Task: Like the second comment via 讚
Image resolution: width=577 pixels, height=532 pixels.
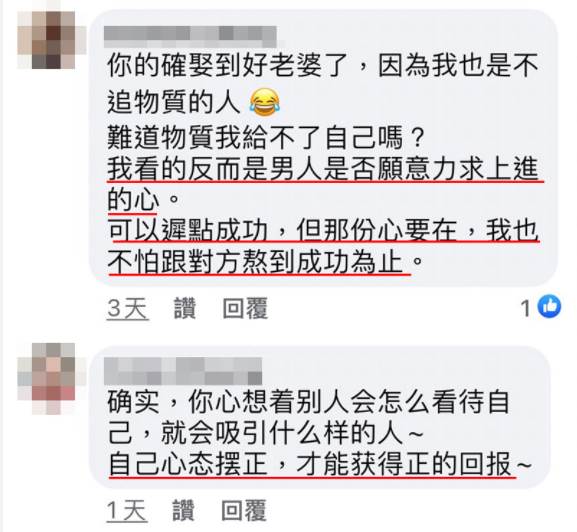Action: pos(184,510)
